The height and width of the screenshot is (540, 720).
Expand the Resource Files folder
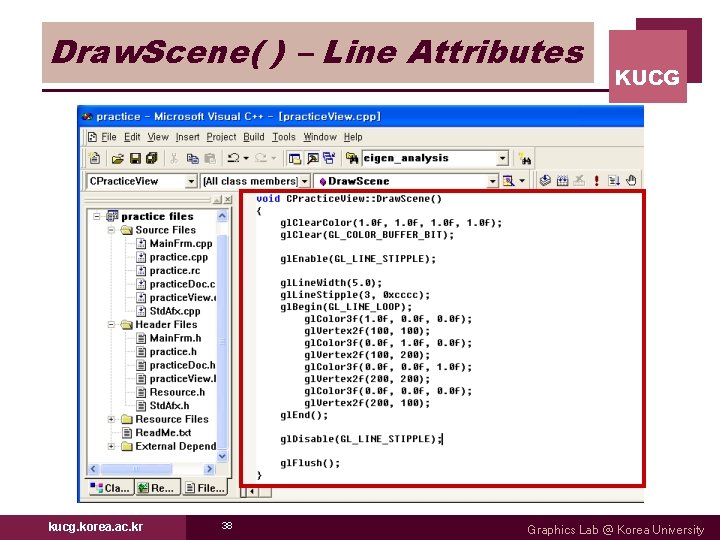(x=111, y=419)
